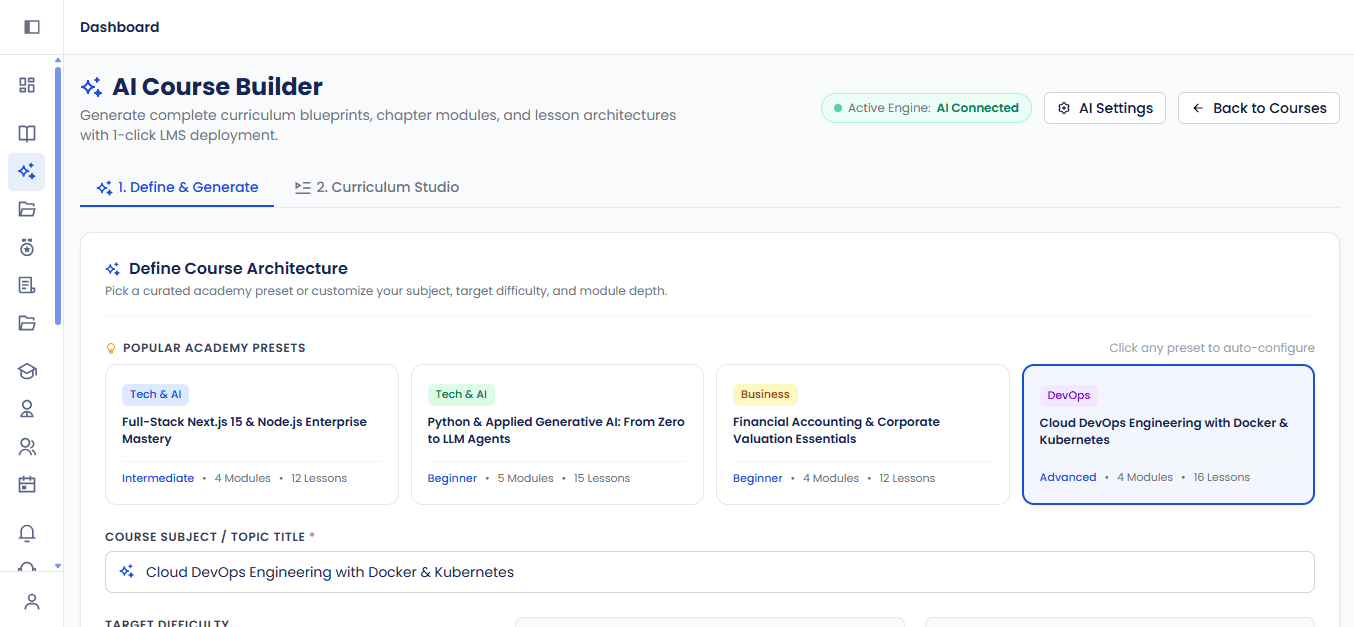Open the medal award icon in the sidebar
The width and height of the screenshot is (1354, 627).
[27, 247]
